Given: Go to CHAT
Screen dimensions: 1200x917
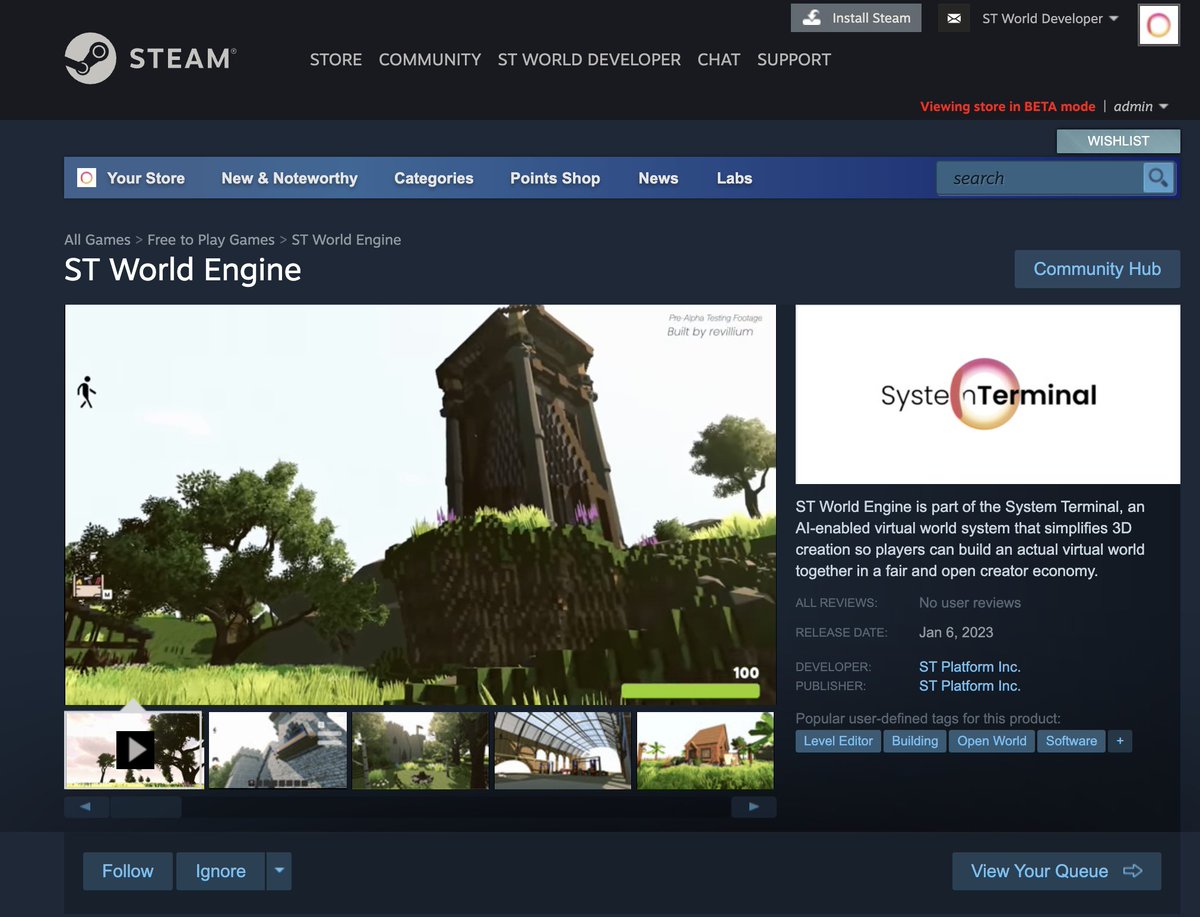Looking at the screenshot, I should pyautogui.click(x=719, y=59).
